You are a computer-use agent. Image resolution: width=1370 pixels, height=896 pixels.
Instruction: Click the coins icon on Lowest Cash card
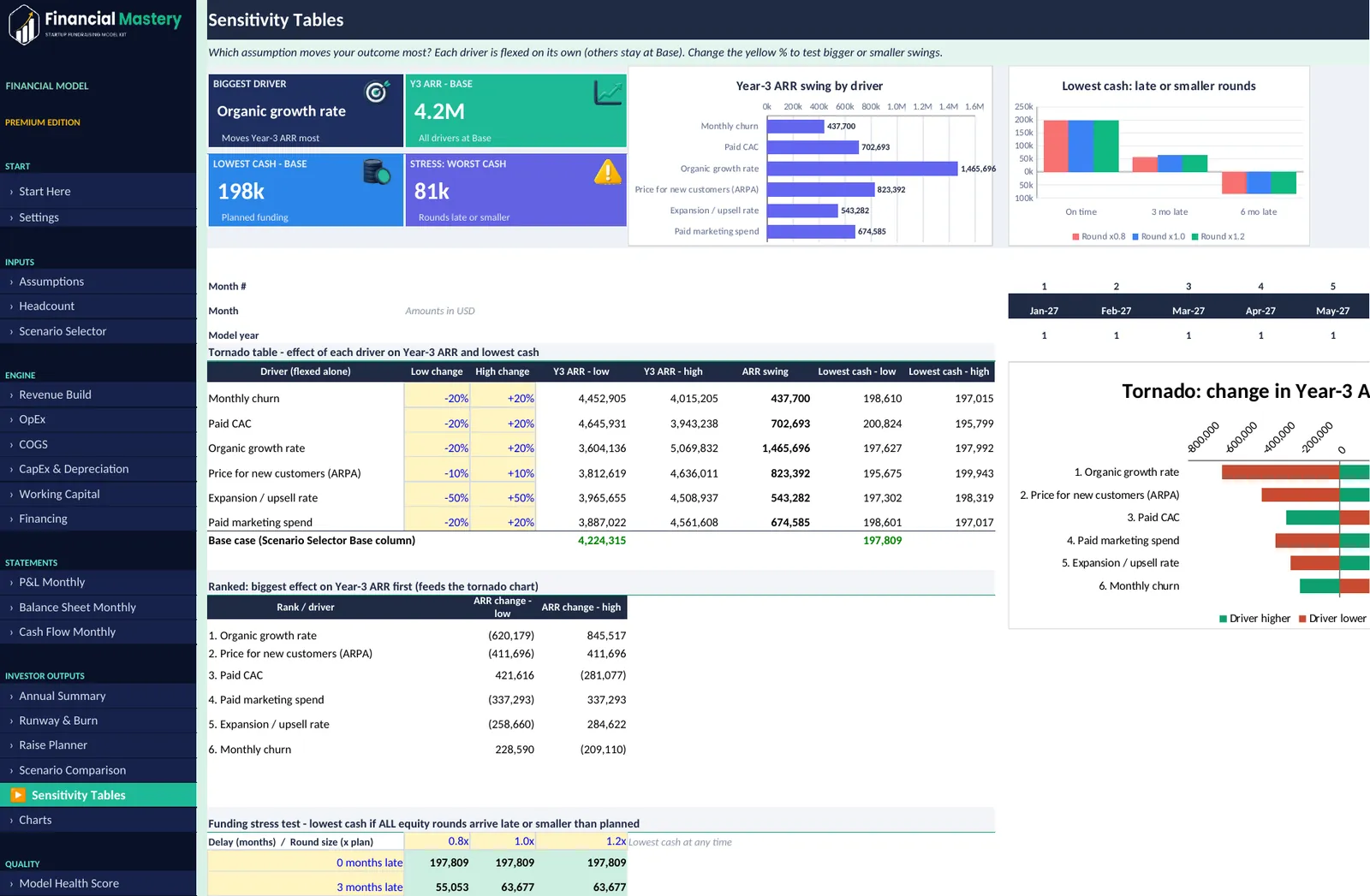coord(377,171)
